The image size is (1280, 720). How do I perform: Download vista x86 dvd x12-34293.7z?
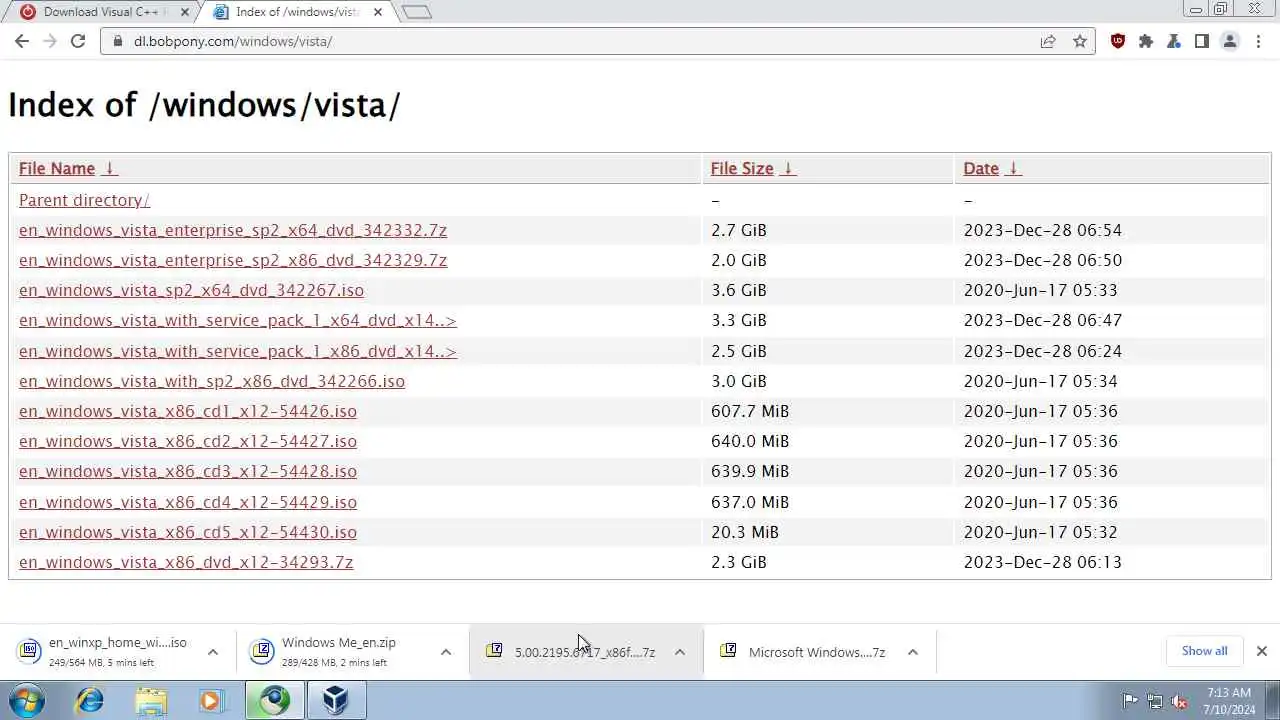(x=186, y=562)
